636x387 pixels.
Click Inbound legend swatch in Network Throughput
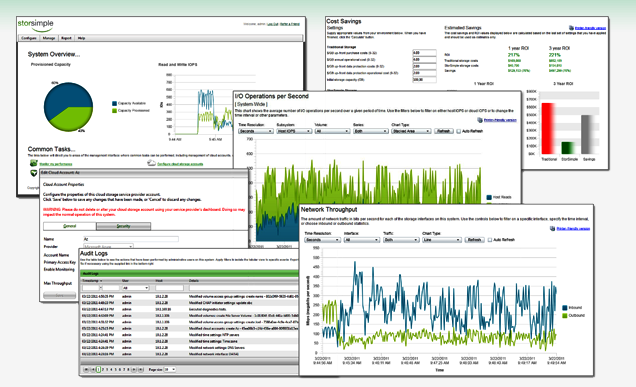tap(565, 308)
